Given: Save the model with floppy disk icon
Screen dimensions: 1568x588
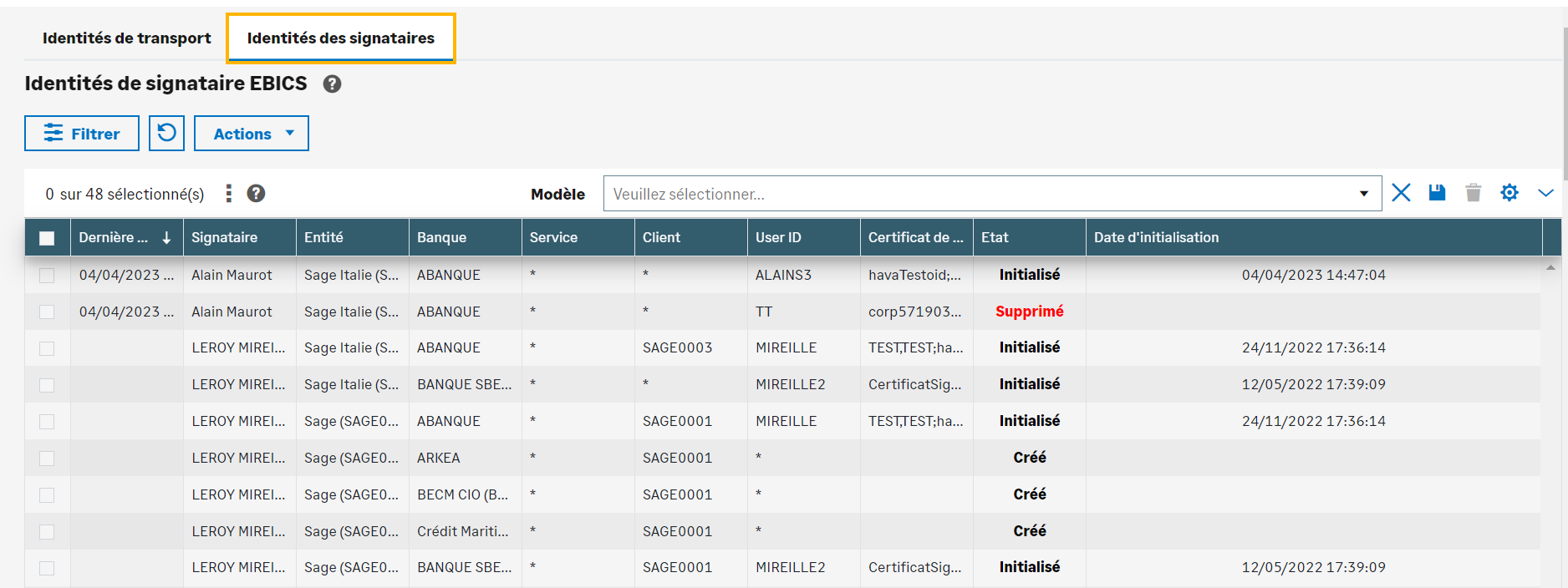Looking at the screenshot, I should pyautogui.click(x=1437, y=193).
